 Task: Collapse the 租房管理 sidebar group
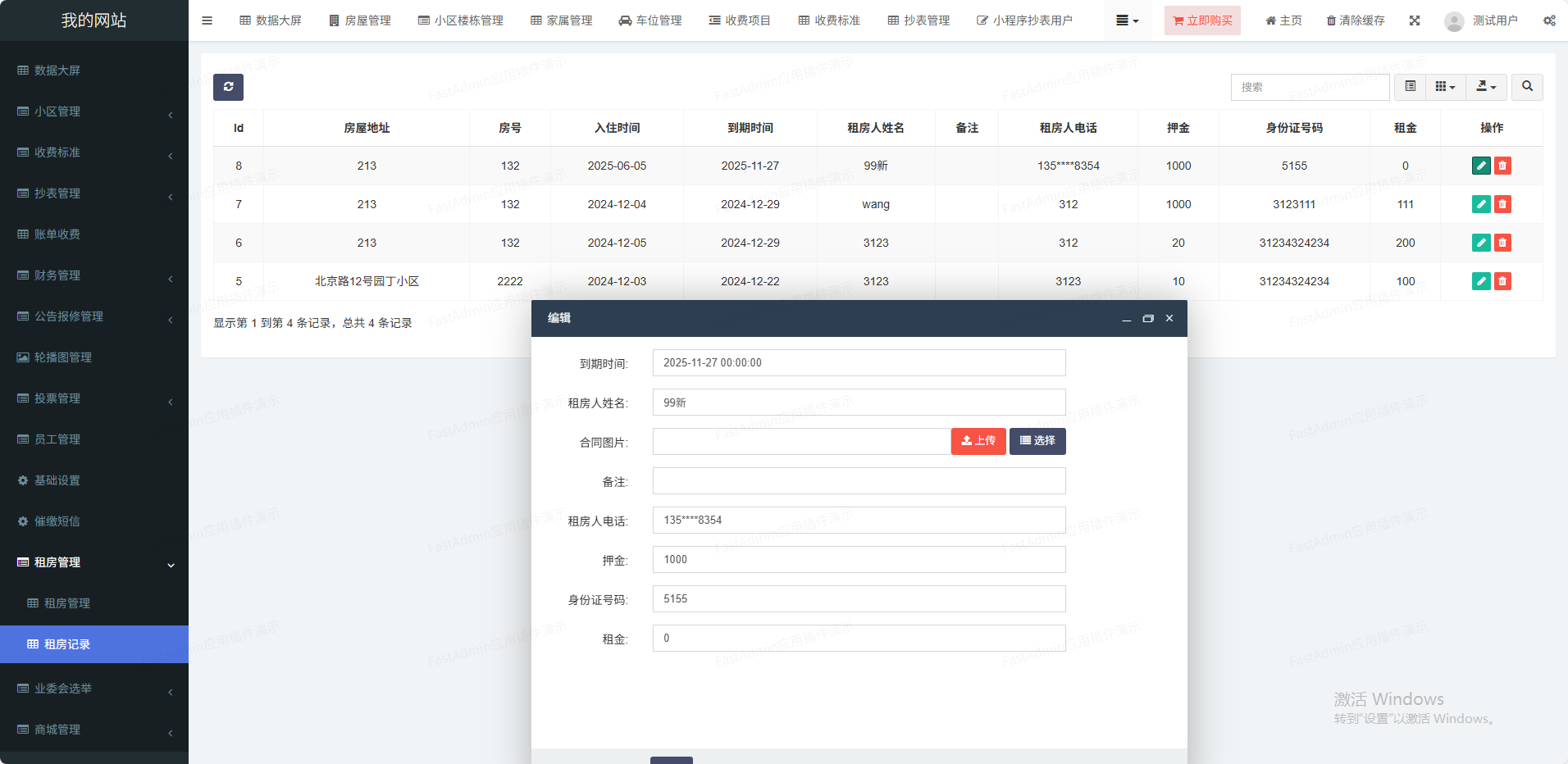pyautogui.click(x=94, y=562)
